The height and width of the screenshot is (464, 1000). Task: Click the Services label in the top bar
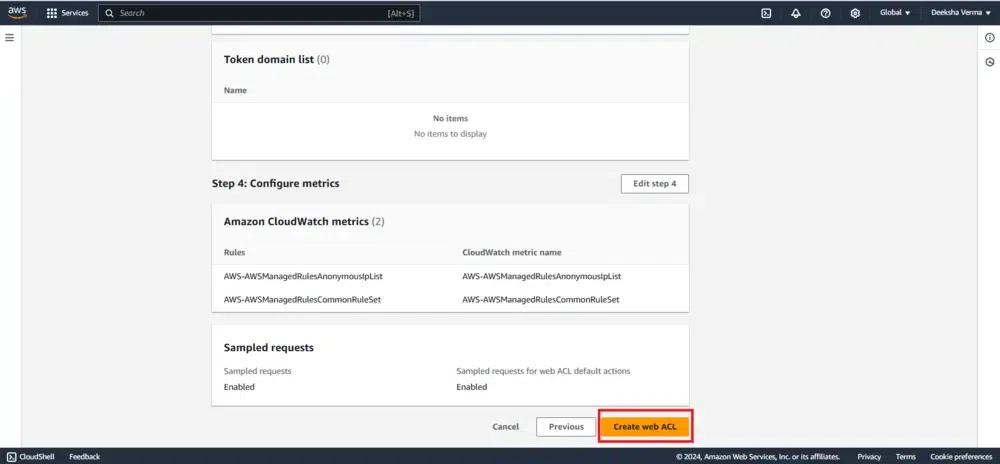pos(75,13)
